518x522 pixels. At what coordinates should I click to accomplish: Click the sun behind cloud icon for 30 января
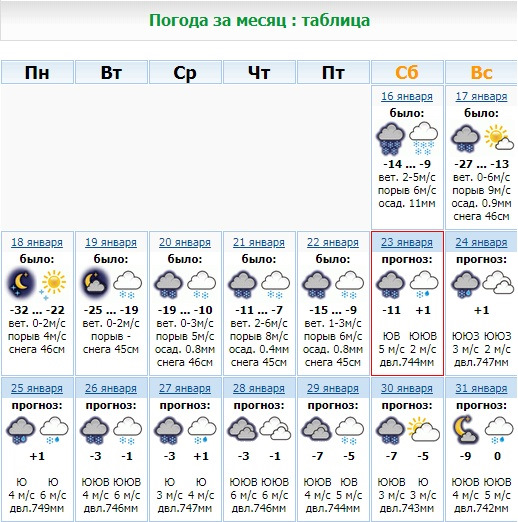tap(424, 429)
